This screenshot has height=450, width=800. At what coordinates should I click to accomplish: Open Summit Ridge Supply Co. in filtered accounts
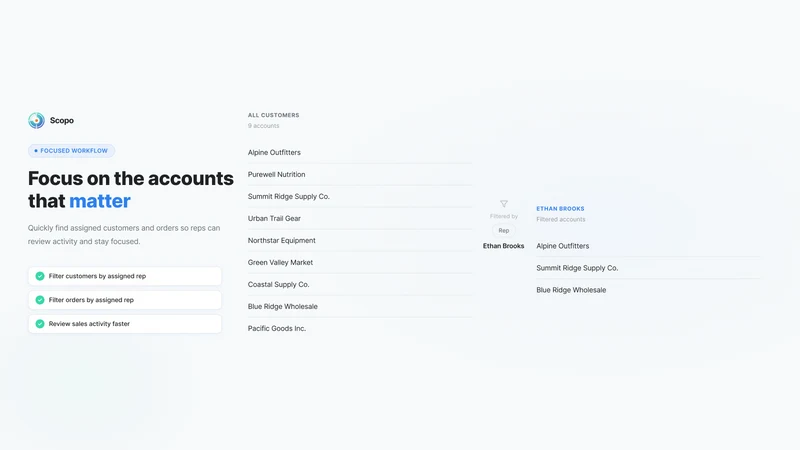pyautogui.click(x=648, y=268)
